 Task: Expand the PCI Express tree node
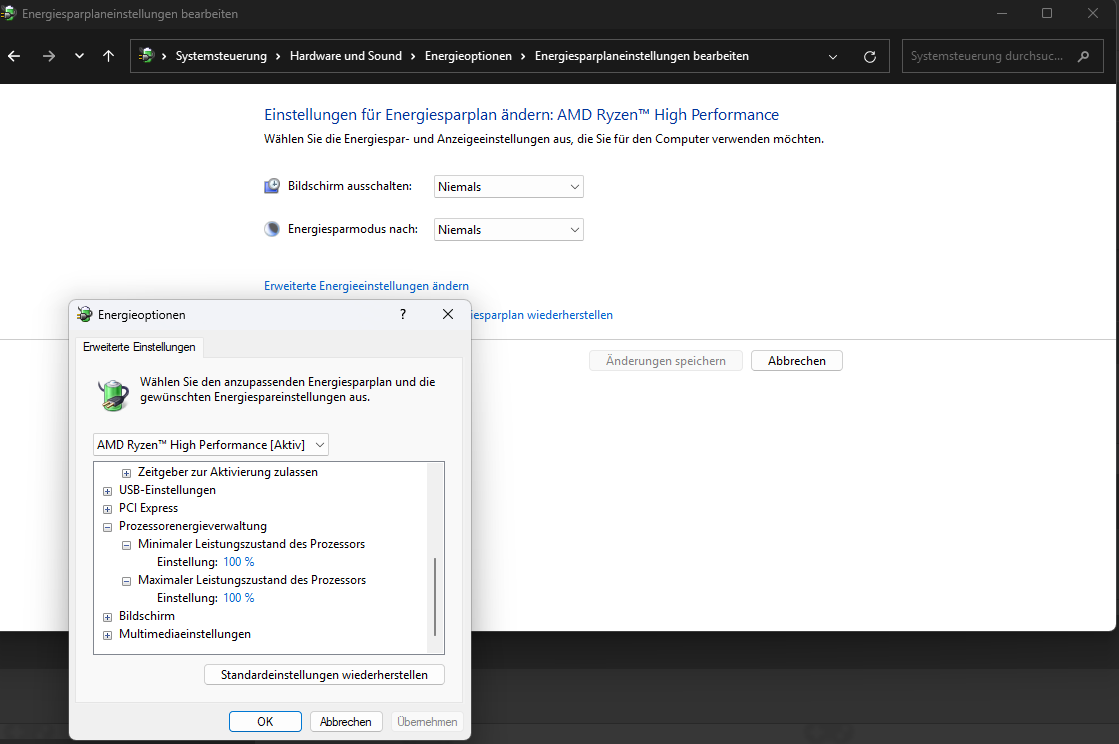click(108, 508)
